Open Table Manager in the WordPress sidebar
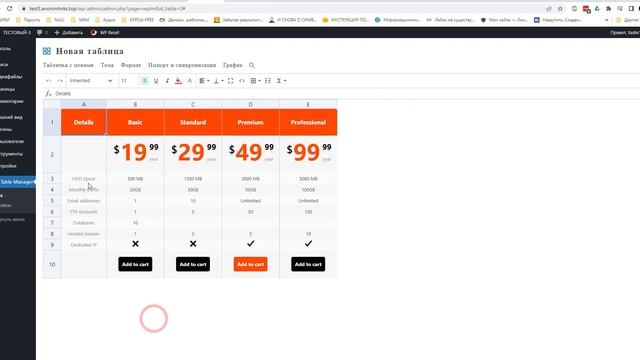The height and width of the screenshot is (360, 640). click(x=18, y=182)
